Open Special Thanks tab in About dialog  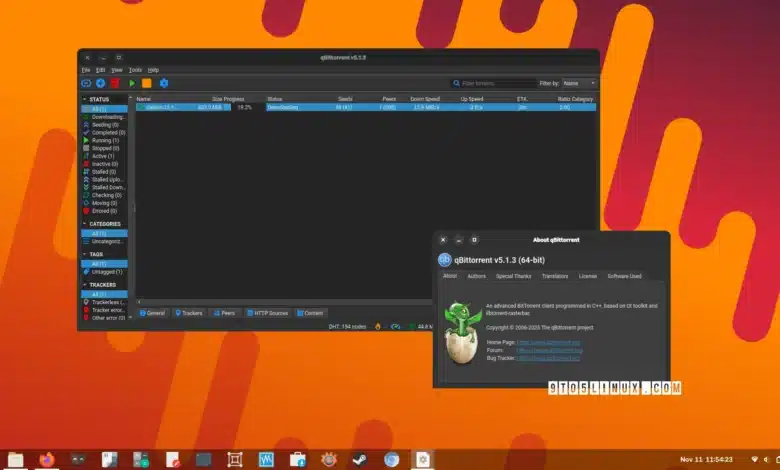pos(513,276)
